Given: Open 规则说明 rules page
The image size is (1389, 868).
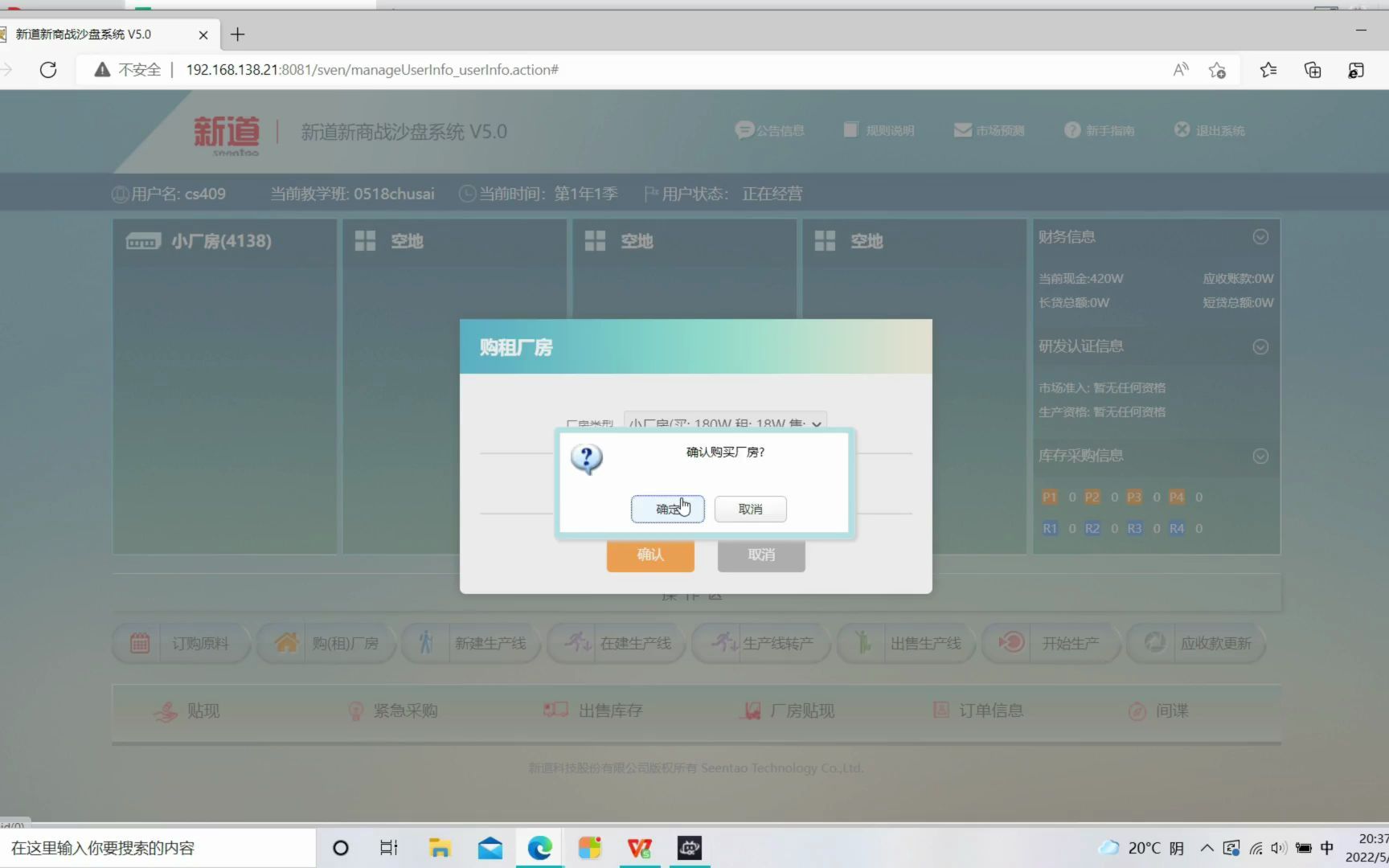Looking at the screenshot, I should [879, 130].
